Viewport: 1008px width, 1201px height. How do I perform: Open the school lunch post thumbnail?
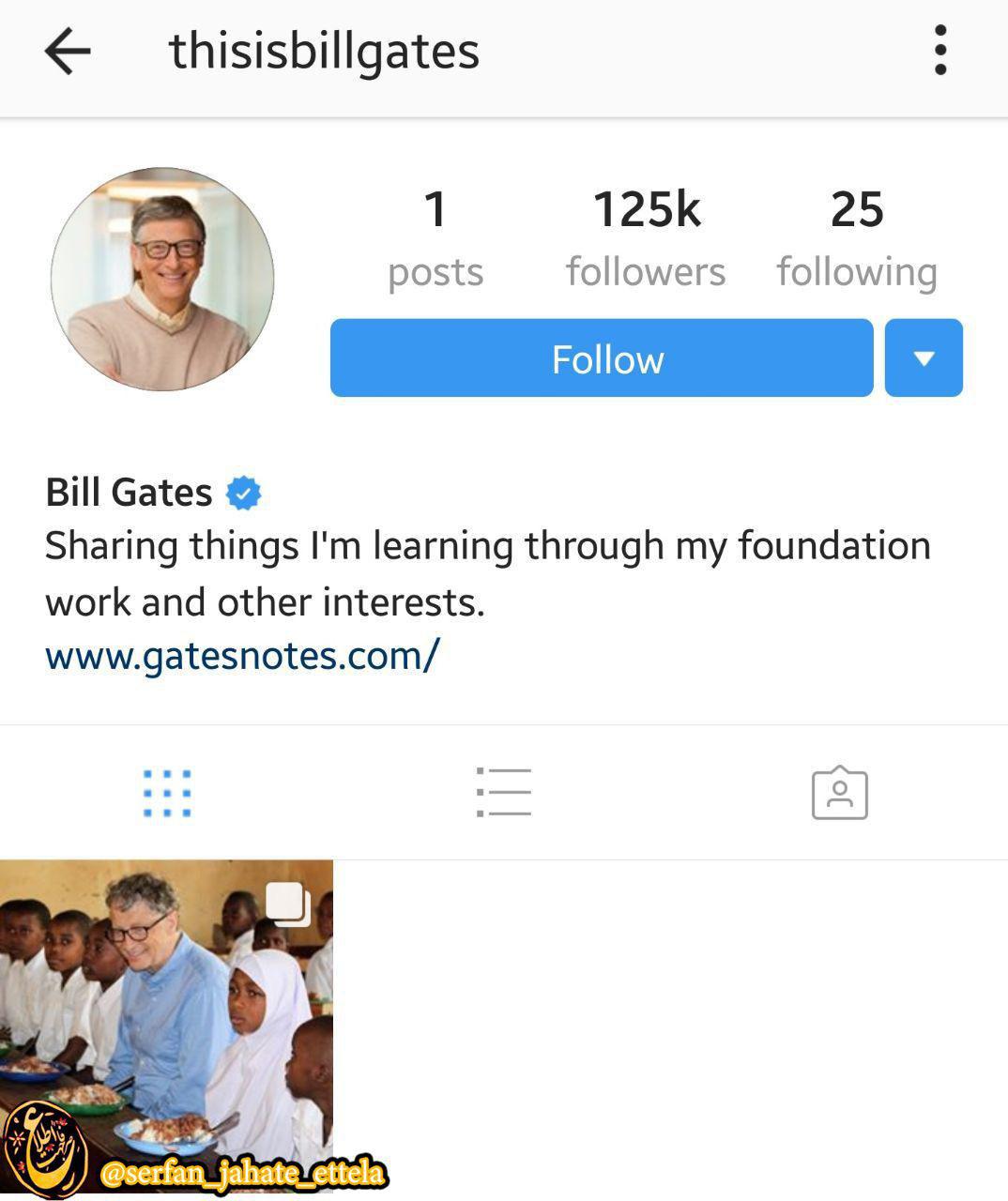[x=166, y=1029]
